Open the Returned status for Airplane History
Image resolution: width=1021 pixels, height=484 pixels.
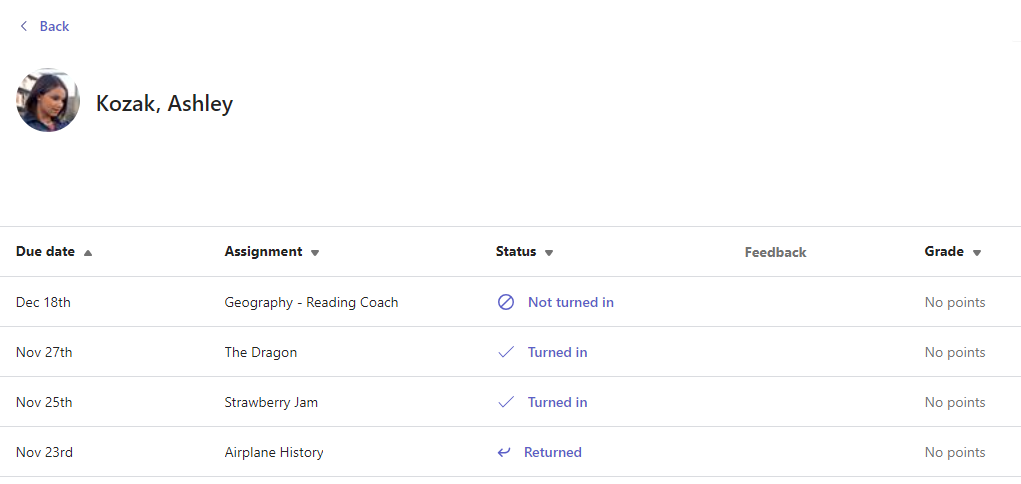(x=552, y=452)
